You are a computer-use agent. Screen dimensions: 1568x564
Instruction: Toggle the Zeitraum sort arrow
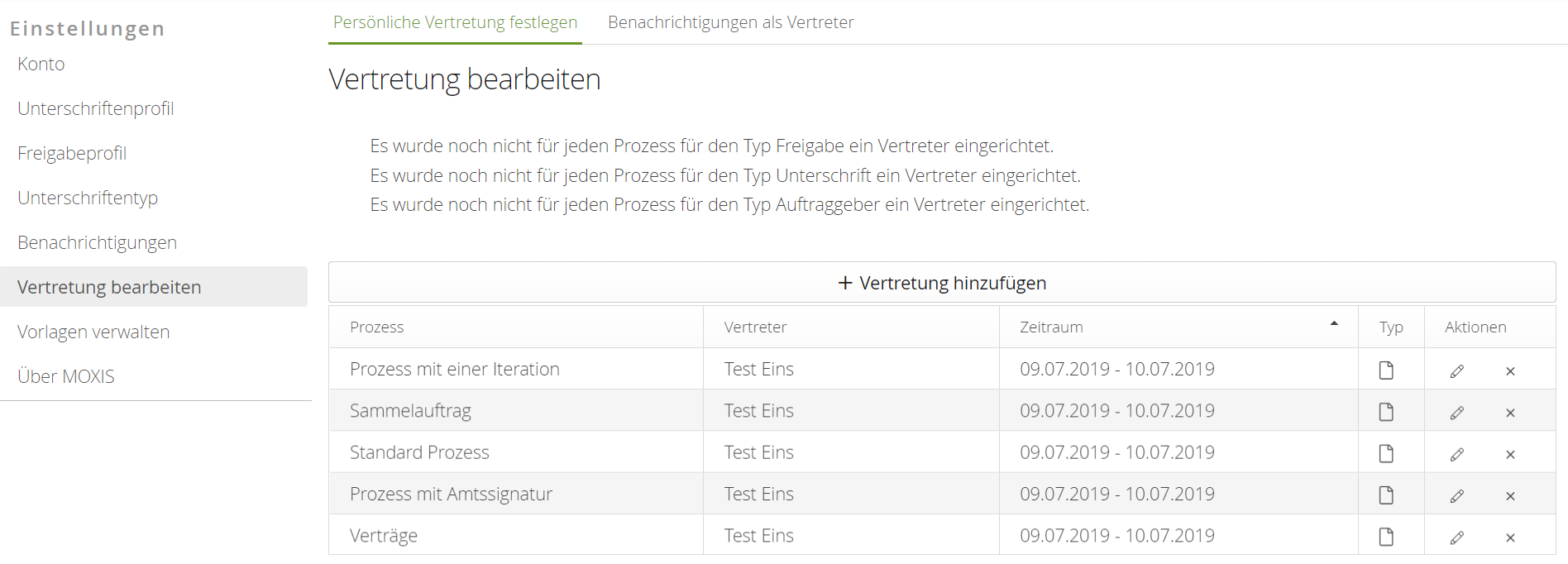click(1334, 323)
